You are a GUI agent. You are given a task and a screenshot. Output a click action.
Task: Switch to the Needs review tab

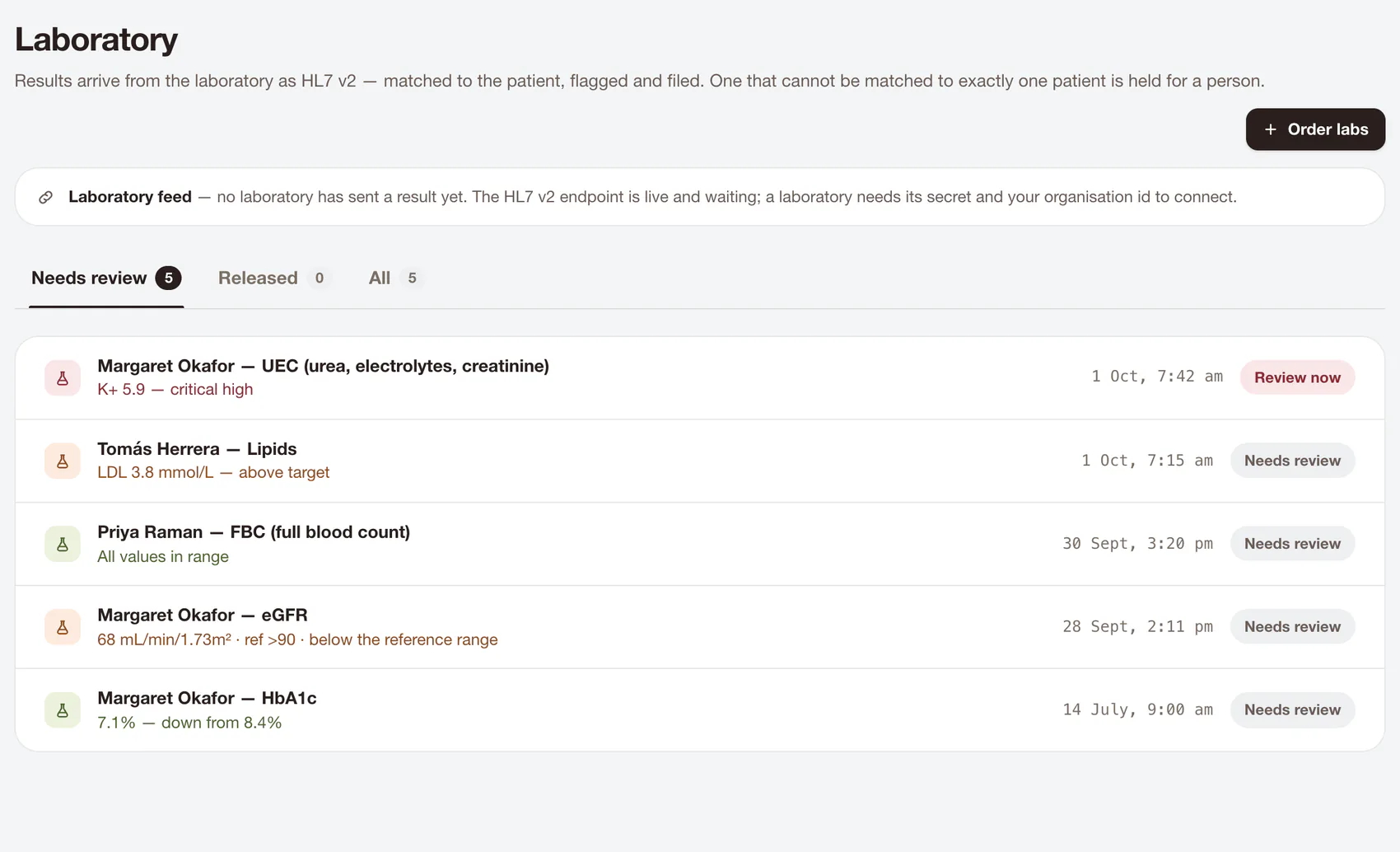point(106,279)
